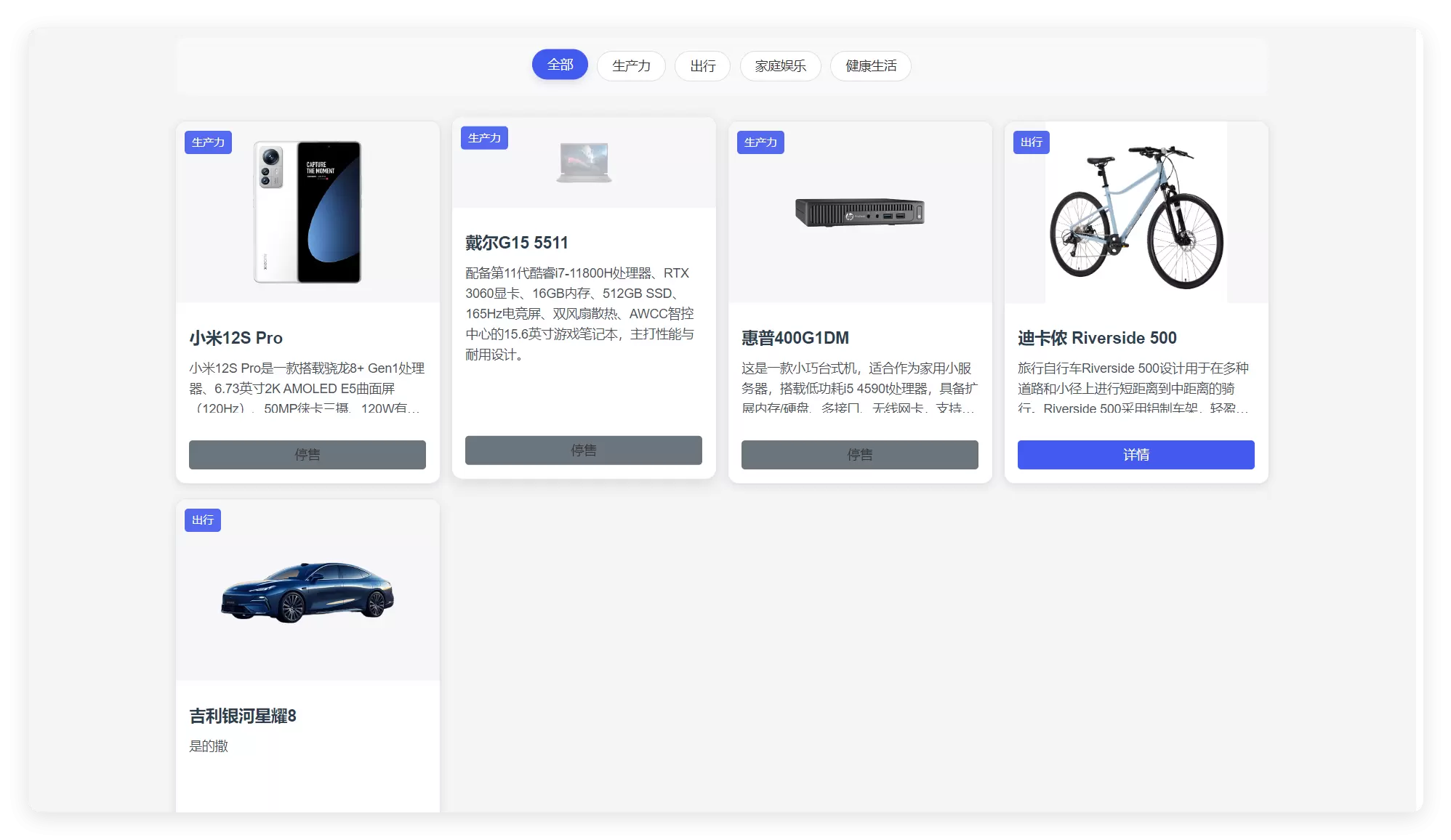Switch to the 生产力 filter tab
The width and height of the screenshot is (1451, 840).
(631, 66)
